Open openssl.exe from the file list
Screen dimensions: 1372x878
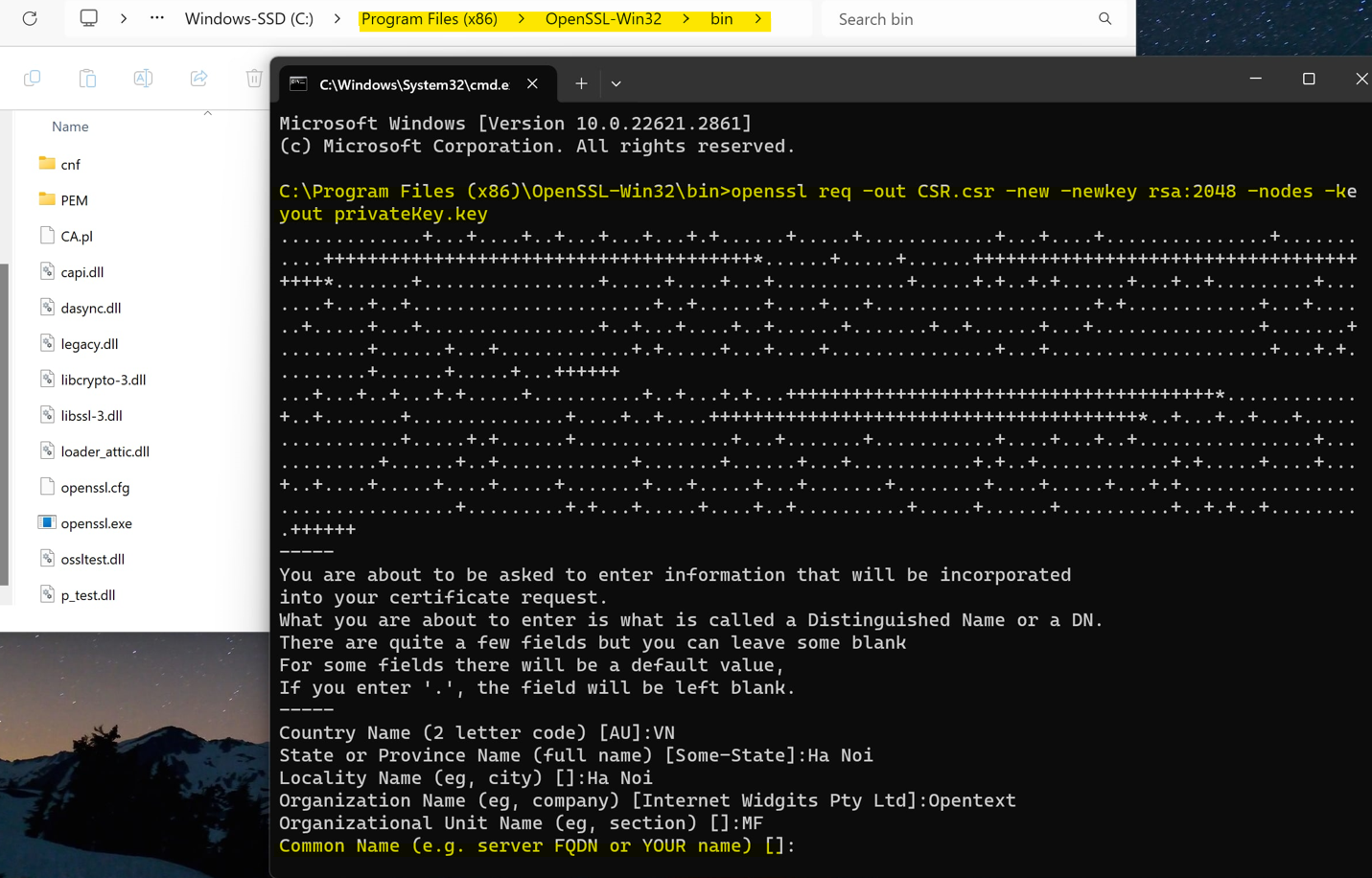(96, 523)
